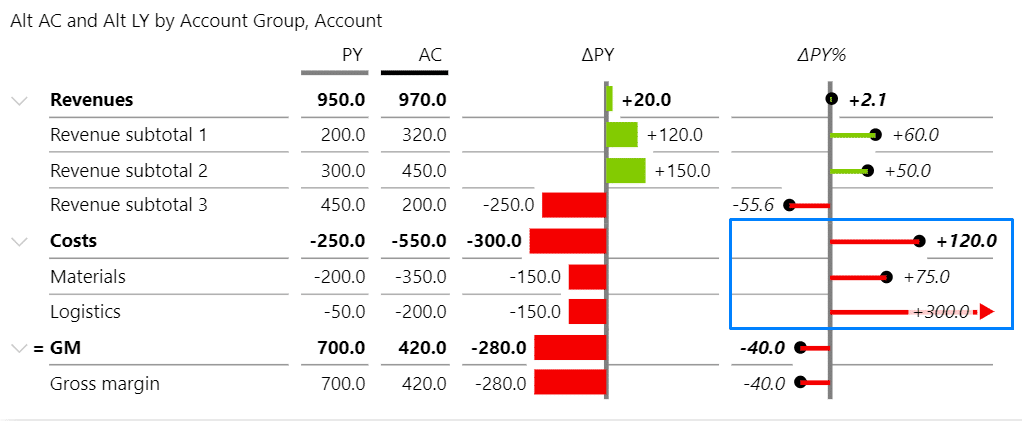
Task: Select the ΔPY% column header
Action: [822, 56]
